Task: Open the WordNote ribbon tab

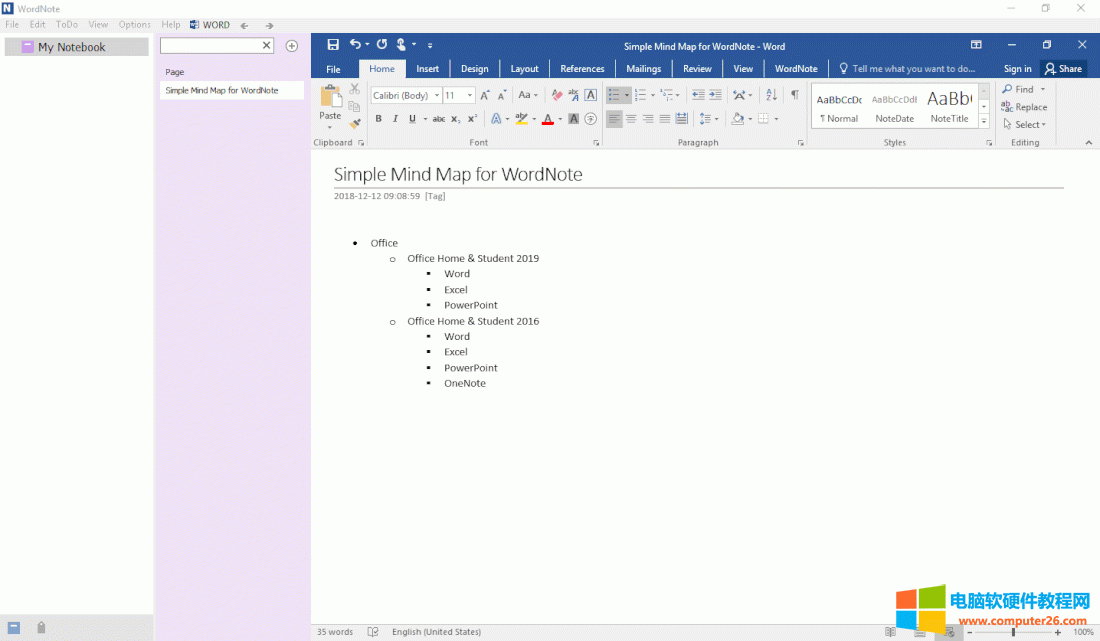Action: pyautogui.click(x=796, y=69)
